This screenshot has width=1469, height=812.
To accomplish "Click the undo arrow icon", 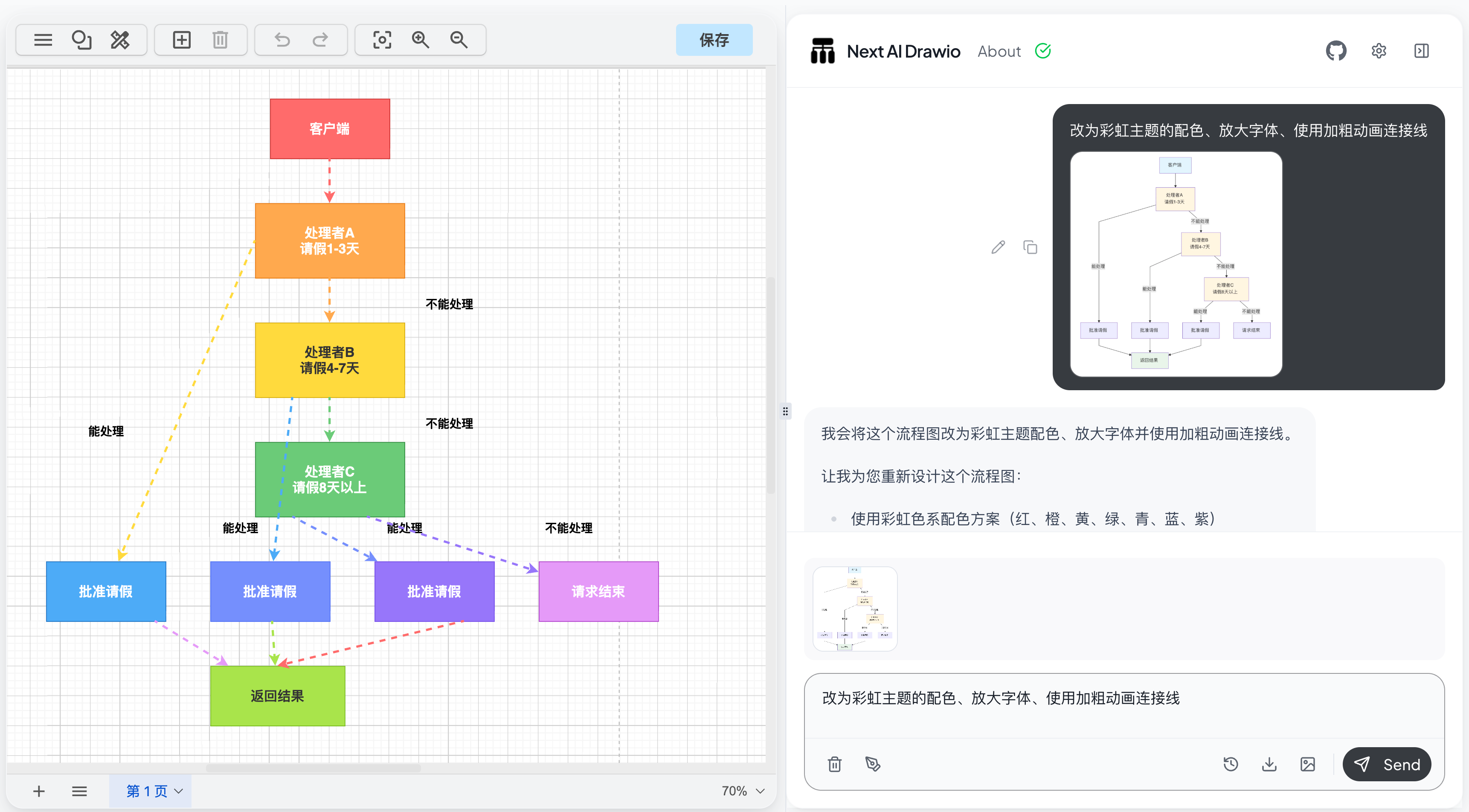I will [282, 40].
